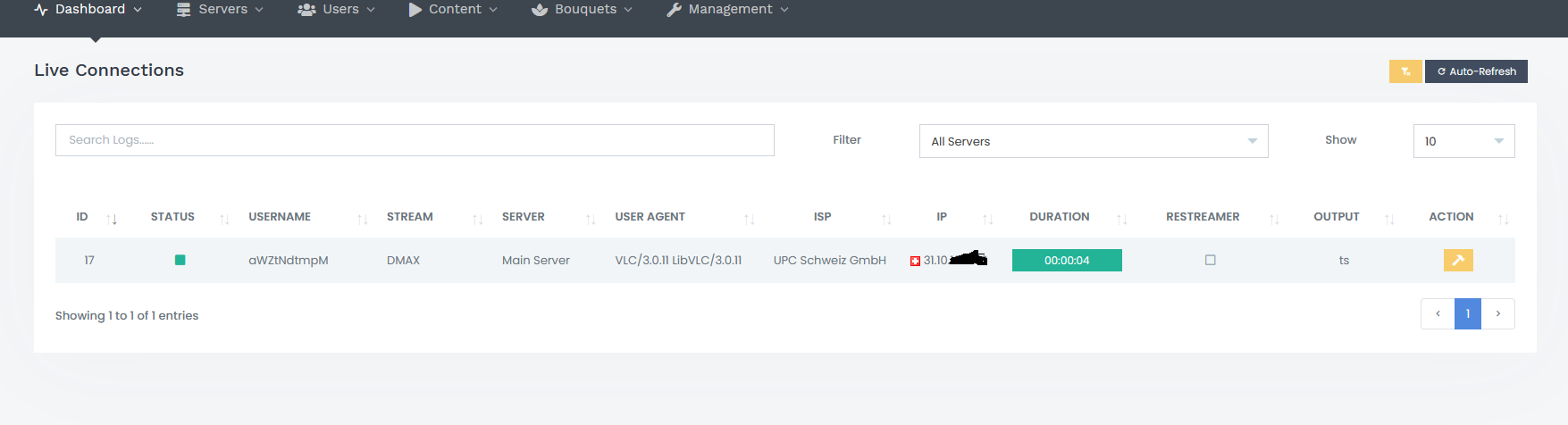
Task: Open the Show entries count dropdown
Action: point(1463,141)
